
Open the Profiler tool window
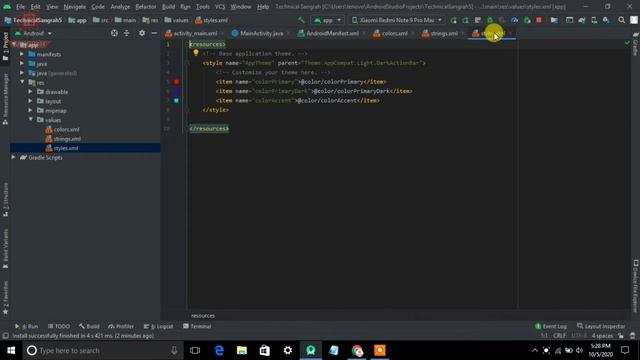coord(121,326)
